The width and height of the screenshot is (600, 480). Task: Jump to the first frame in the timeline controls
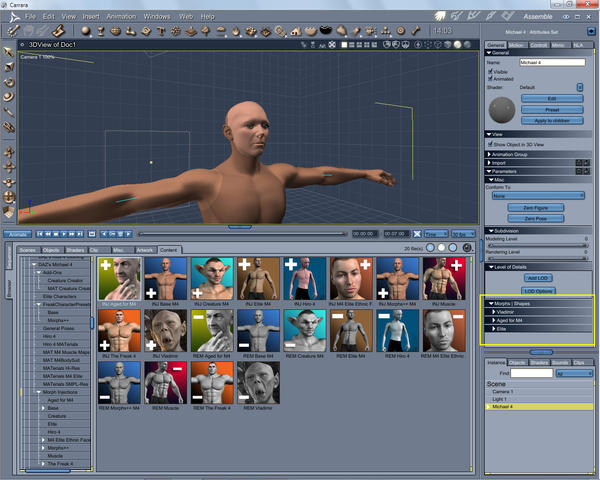pyautogui.click(x=40, y=234)
